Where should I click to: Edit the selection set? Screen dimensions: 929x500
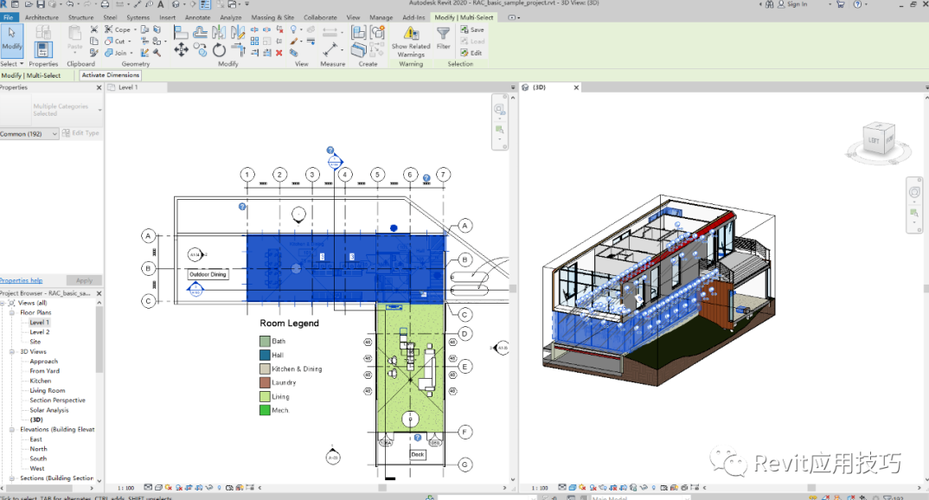coord(471,53)
